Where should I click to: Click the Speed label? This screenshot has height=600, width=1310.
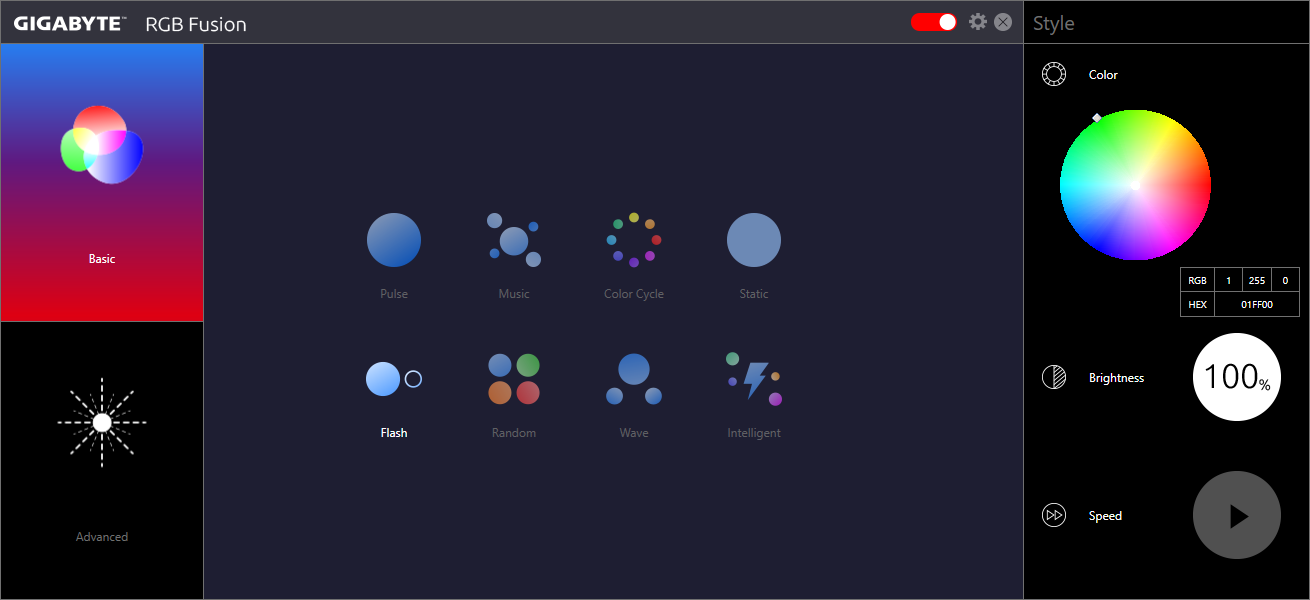tap(1105, 516)
